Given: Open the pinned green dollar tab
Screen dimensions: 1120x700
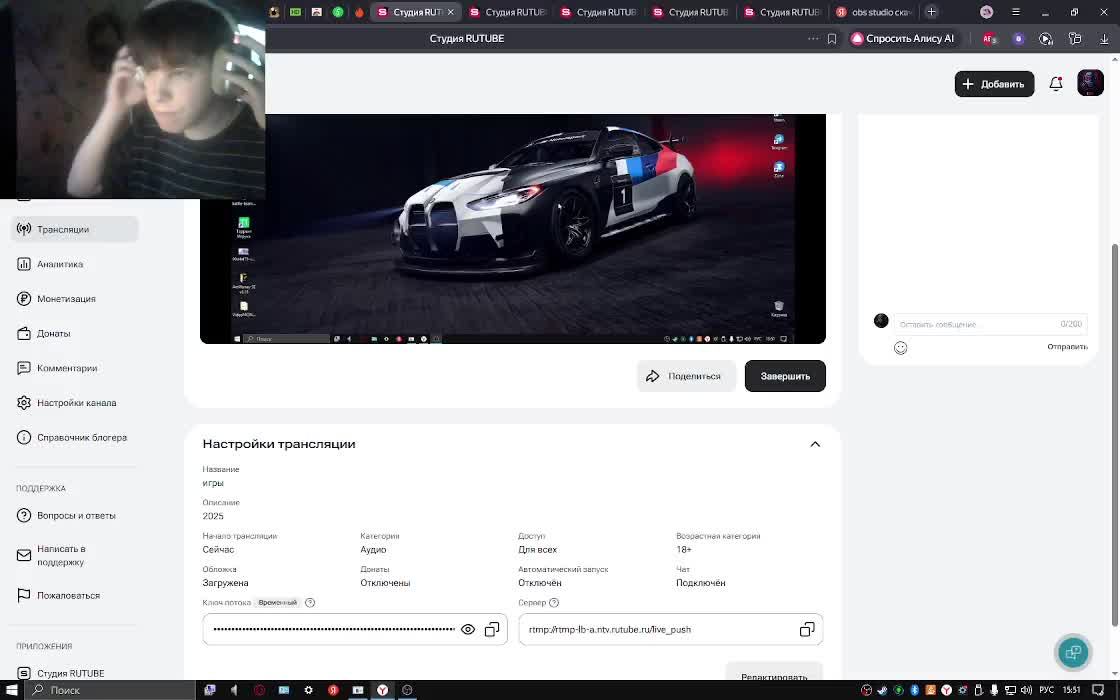Looking at the screenshot, I should pyautogui.click(x=338, y=12).
